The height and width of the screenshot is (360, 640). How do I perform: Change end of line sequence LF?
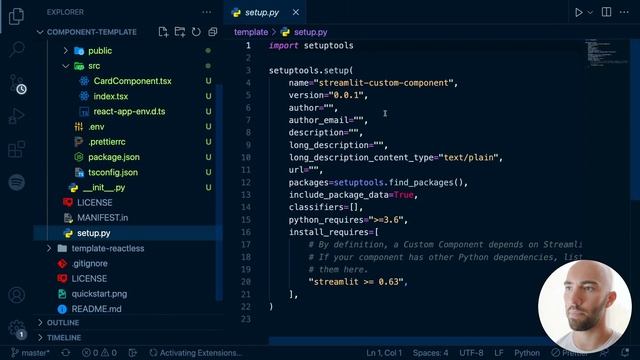pyautogui.click(x=499, y=353)
